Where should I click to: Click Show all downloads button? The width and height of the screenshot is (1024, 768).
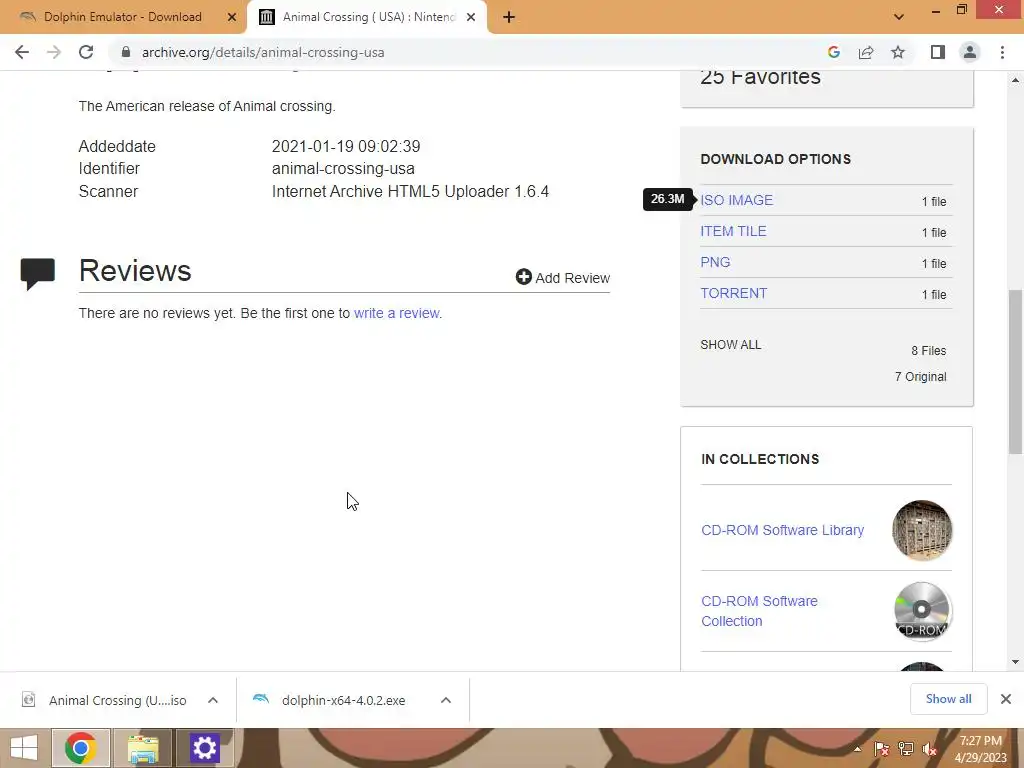(948, 699)
